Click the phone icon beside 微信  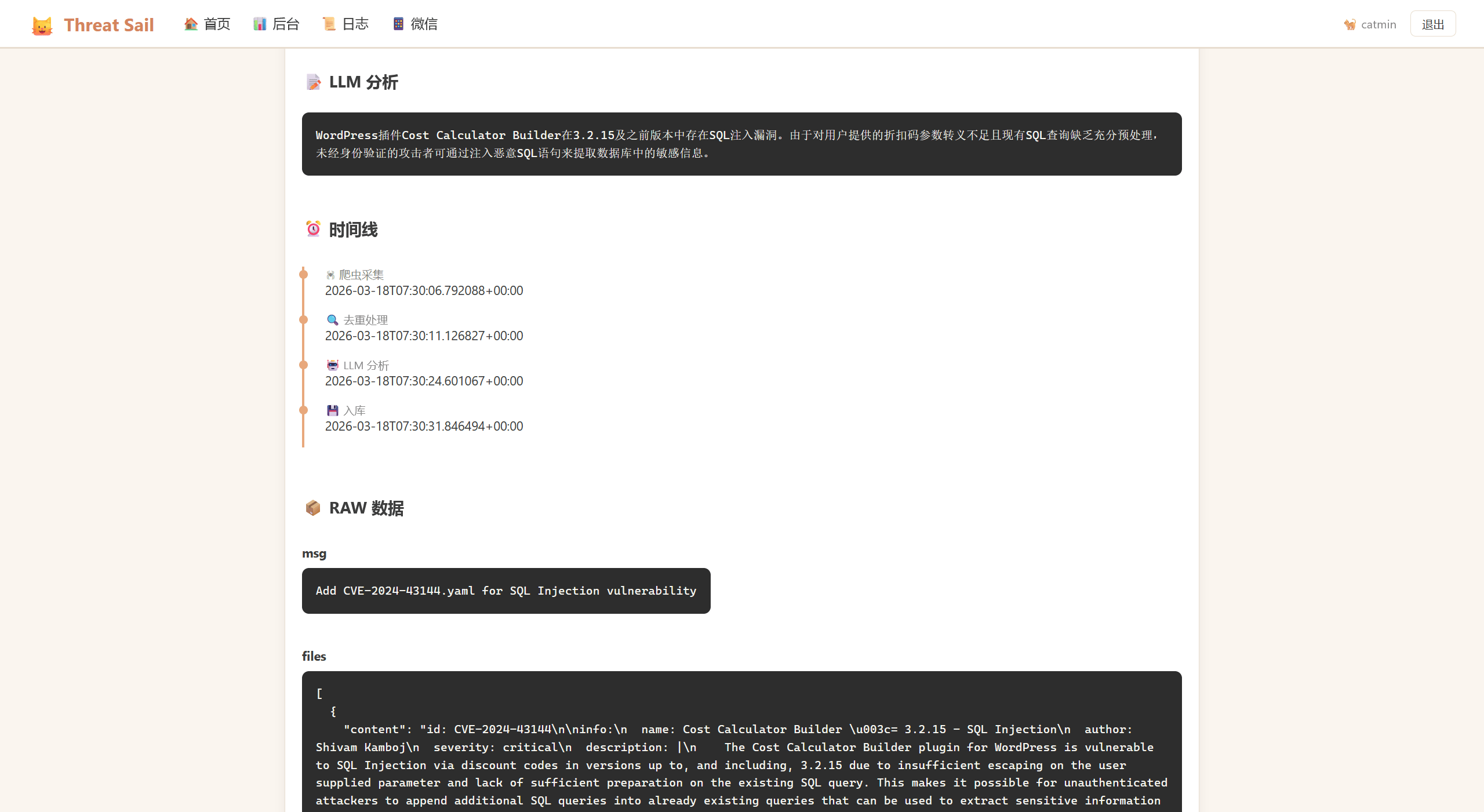tap(398, 24)
